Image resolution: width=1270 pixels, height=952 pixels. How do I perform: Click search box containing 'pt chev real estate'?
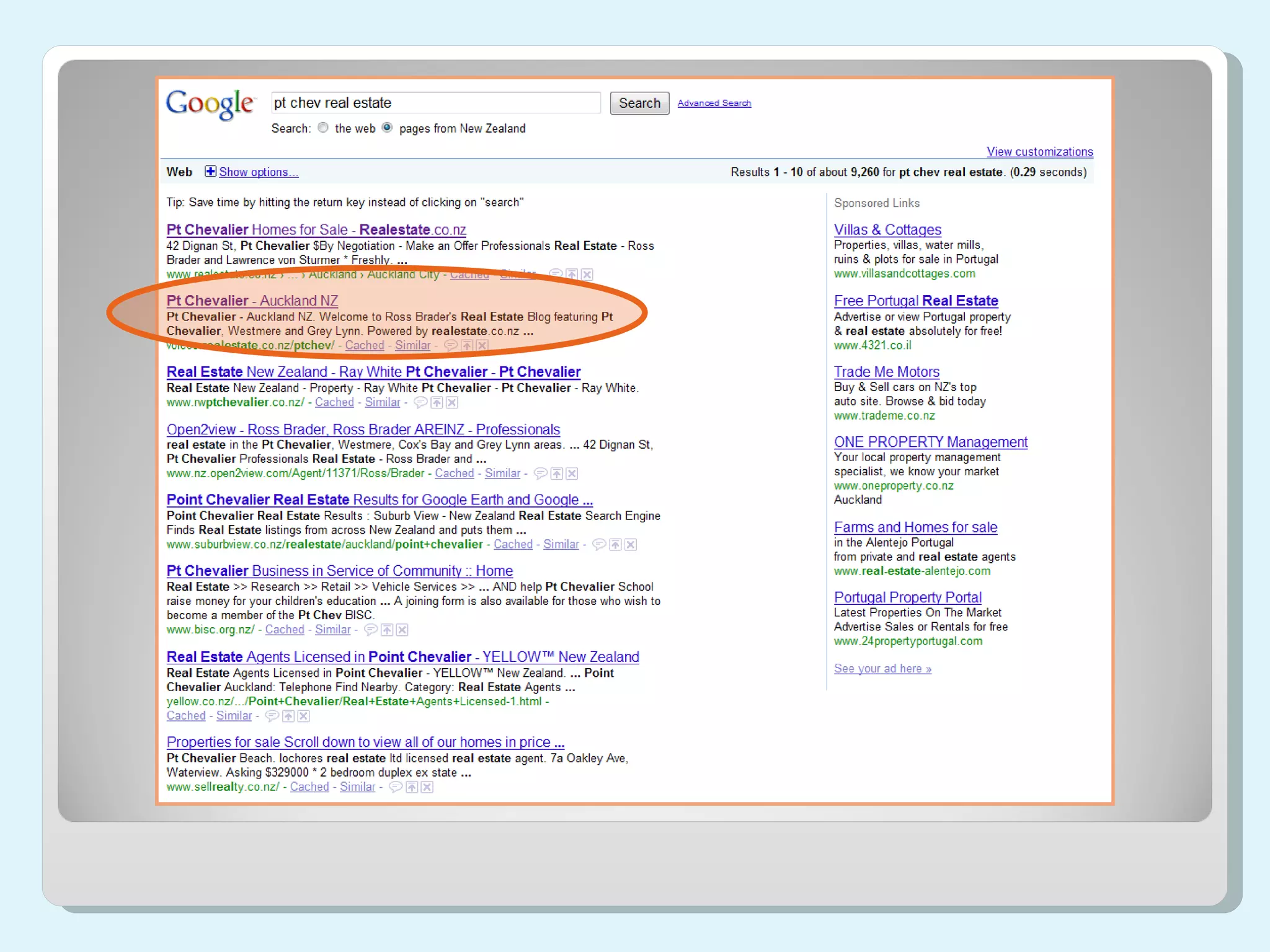point(435,103)
